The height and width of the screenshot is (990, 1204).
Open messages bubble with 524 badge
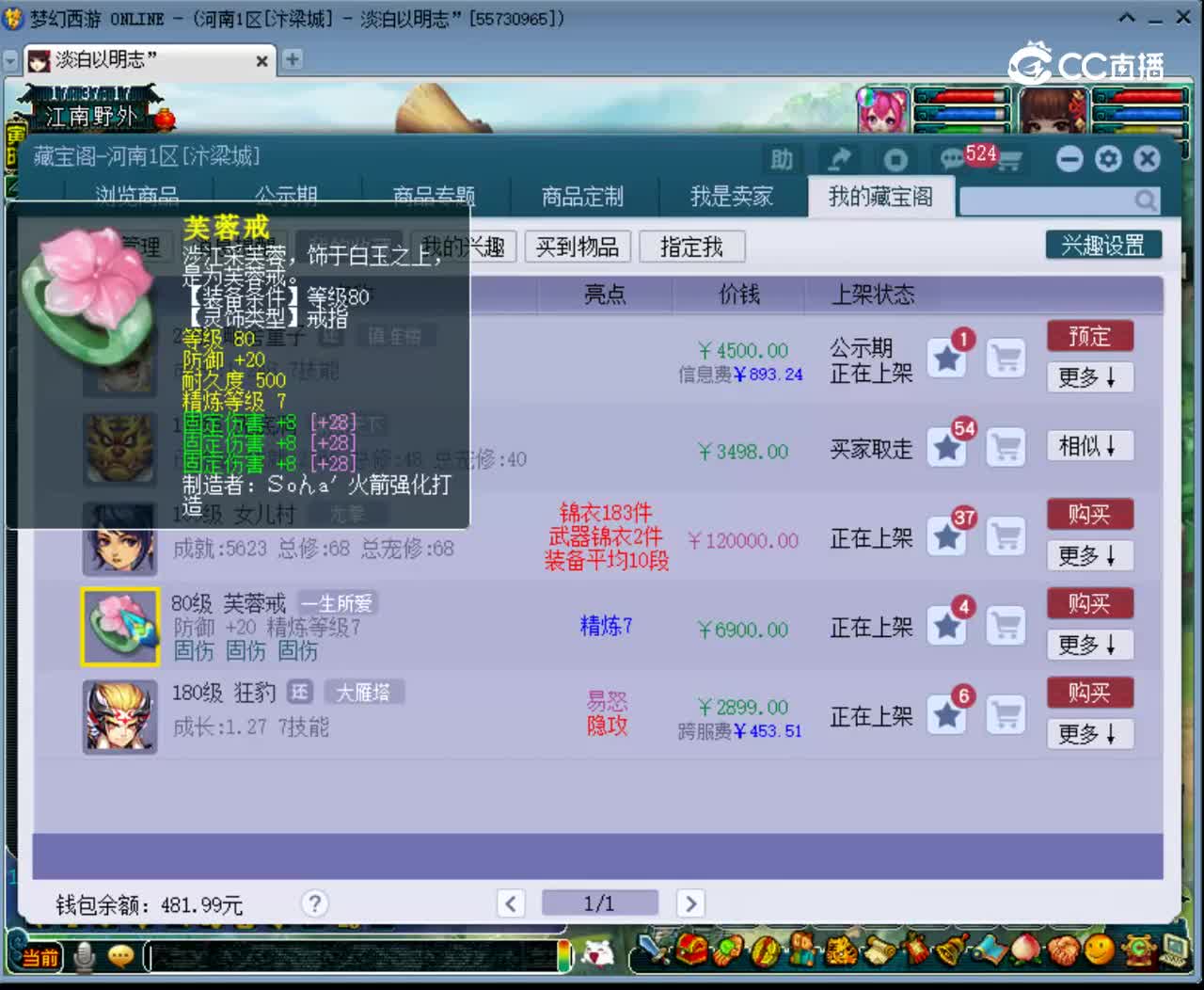954,158
